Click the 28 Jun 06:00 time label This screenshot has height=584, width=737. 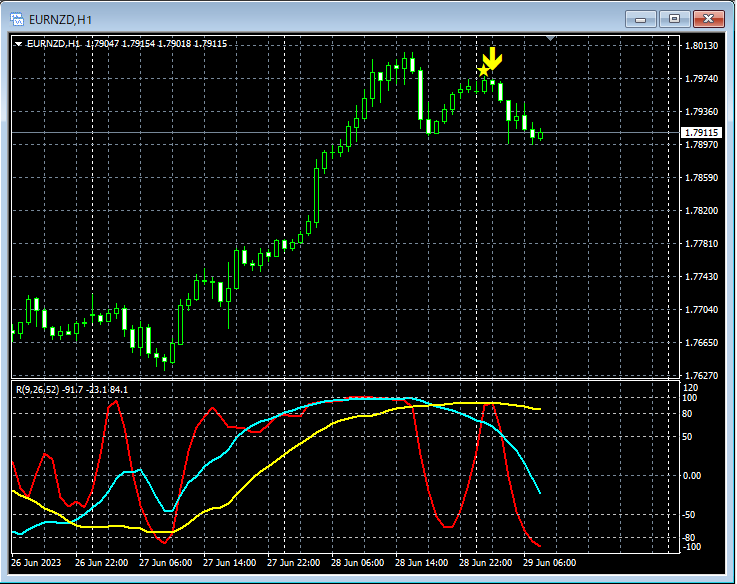coord(358,562)
